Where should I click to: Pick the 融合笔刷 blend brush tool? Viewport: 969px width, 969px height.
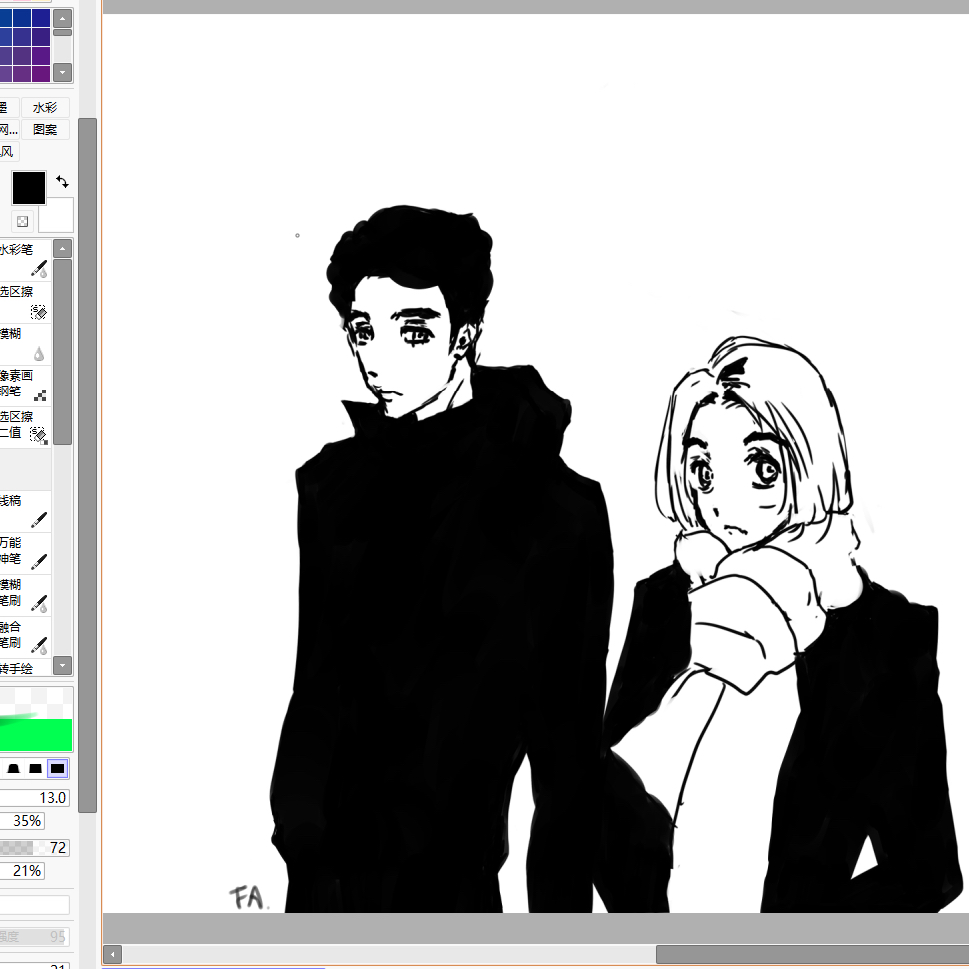tap(24, 635)
